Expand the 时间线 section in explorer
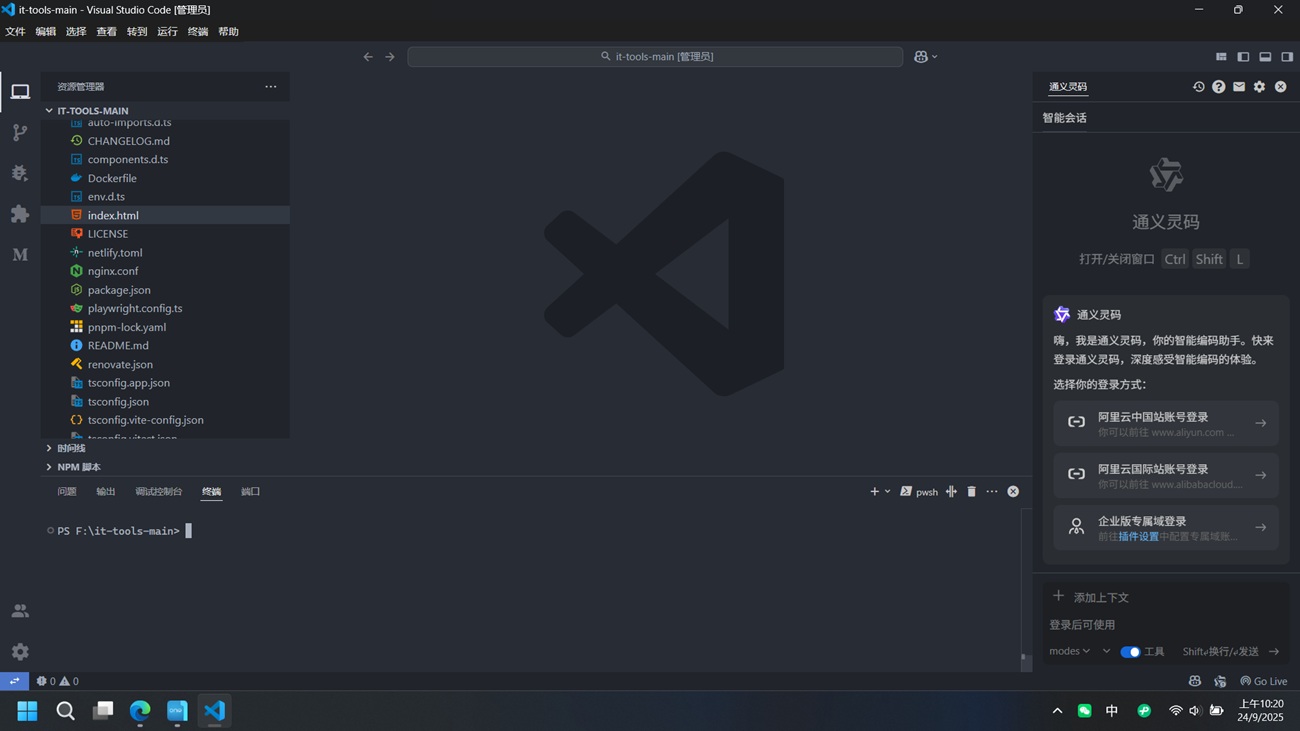1300x731 pixels. (71, 448)
